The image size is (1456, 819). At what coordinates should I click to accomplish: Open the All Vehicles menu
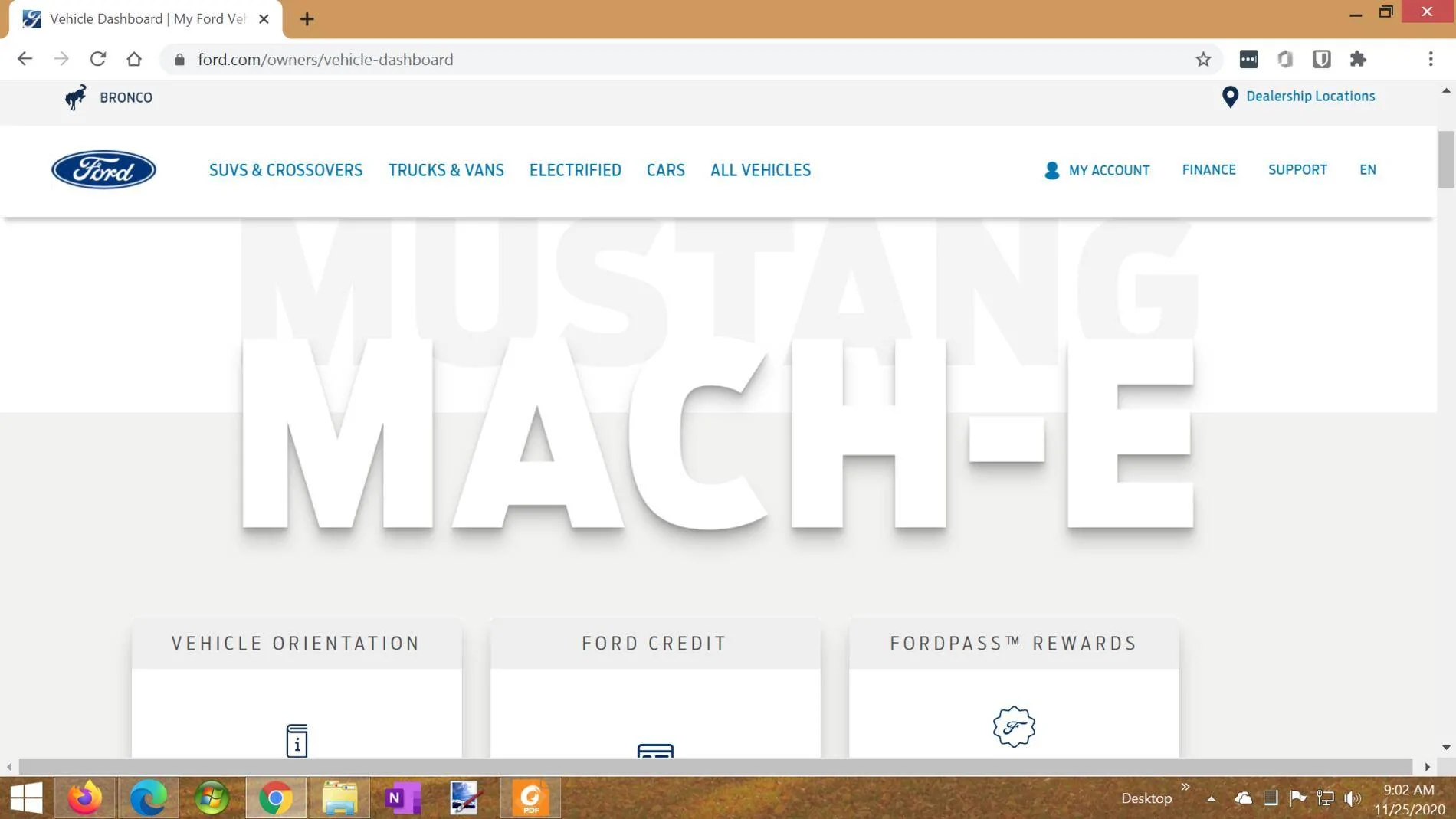point(760,170)
